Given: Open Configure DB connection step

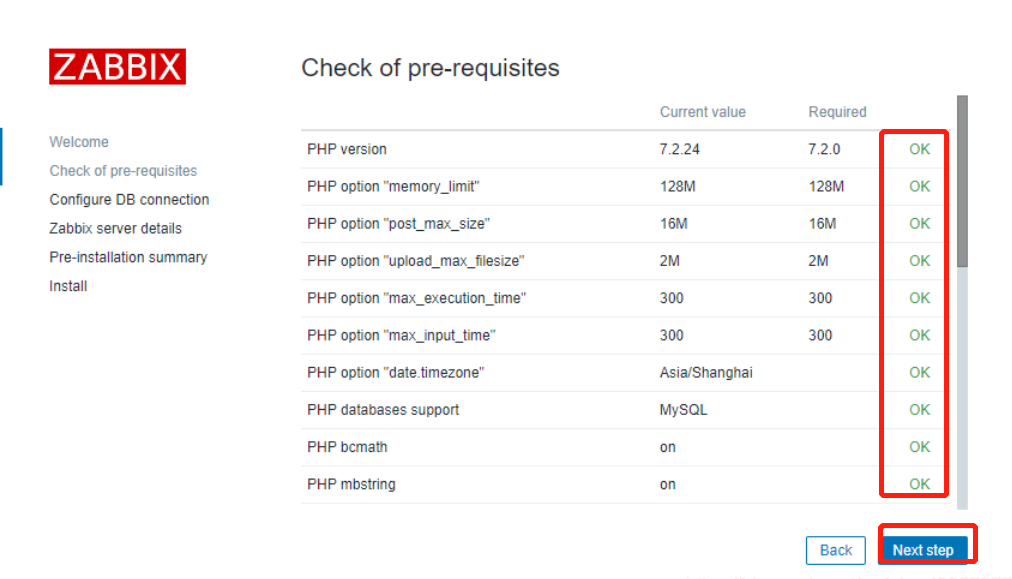Looking at the screenshot, I should pyautogui.click(x=129, y=200).
